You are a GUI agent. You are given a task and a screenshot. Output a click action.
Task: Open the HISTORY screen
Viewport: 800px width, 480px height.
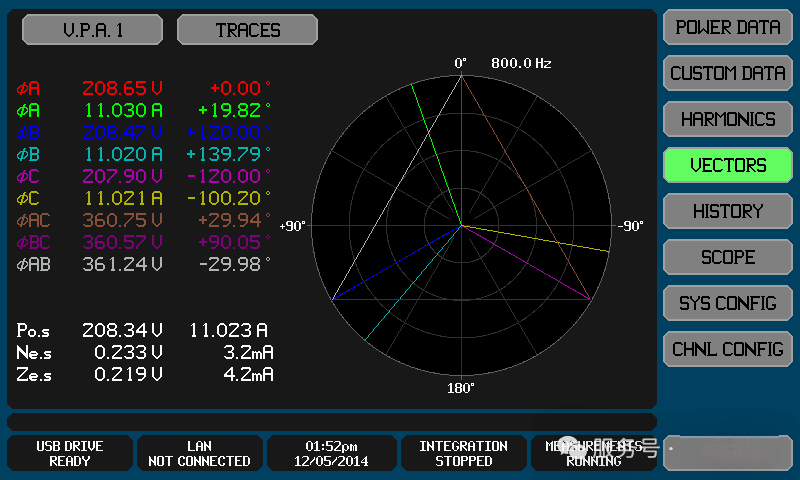(727, 212)
